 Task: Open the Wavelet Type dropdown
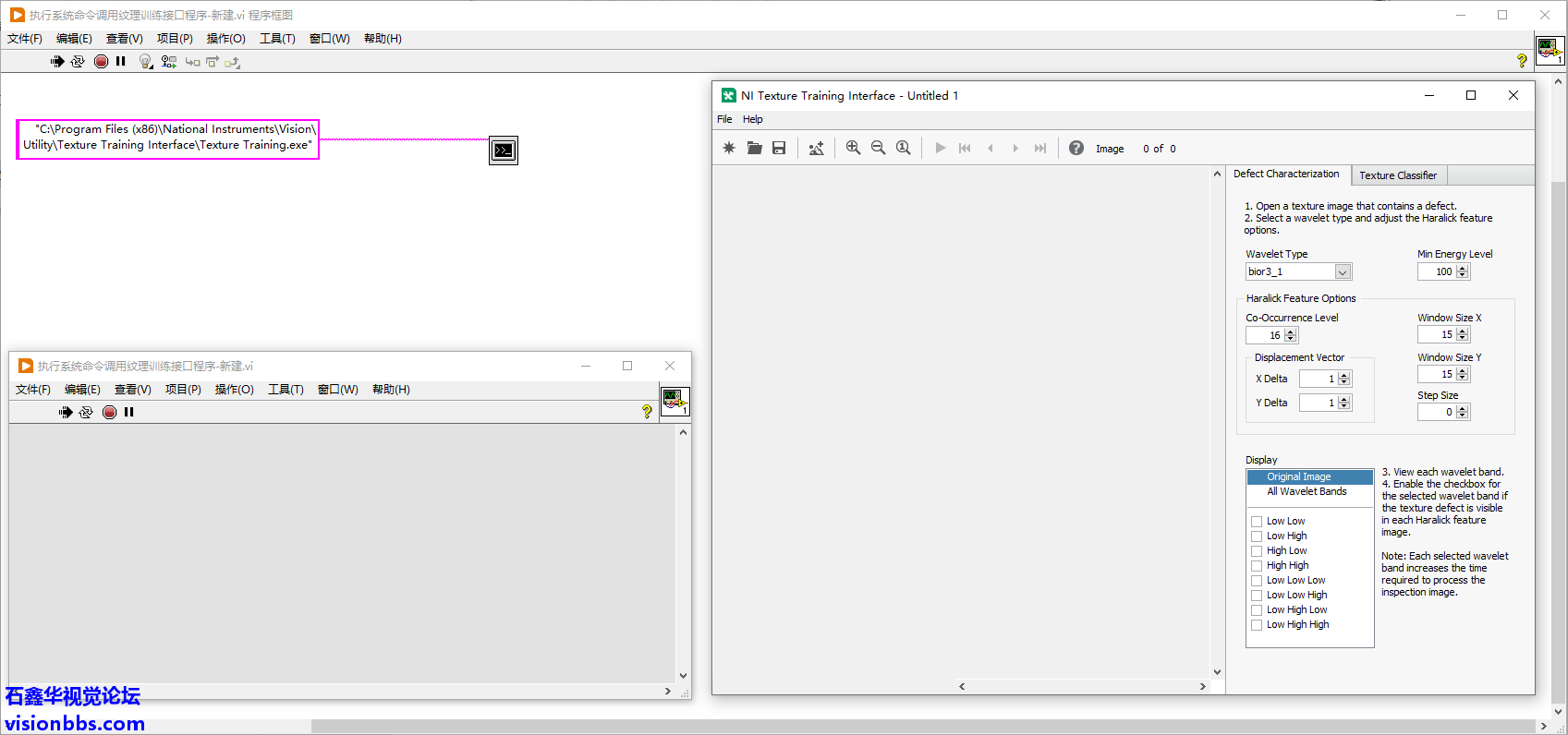(x=1343, y=271)
